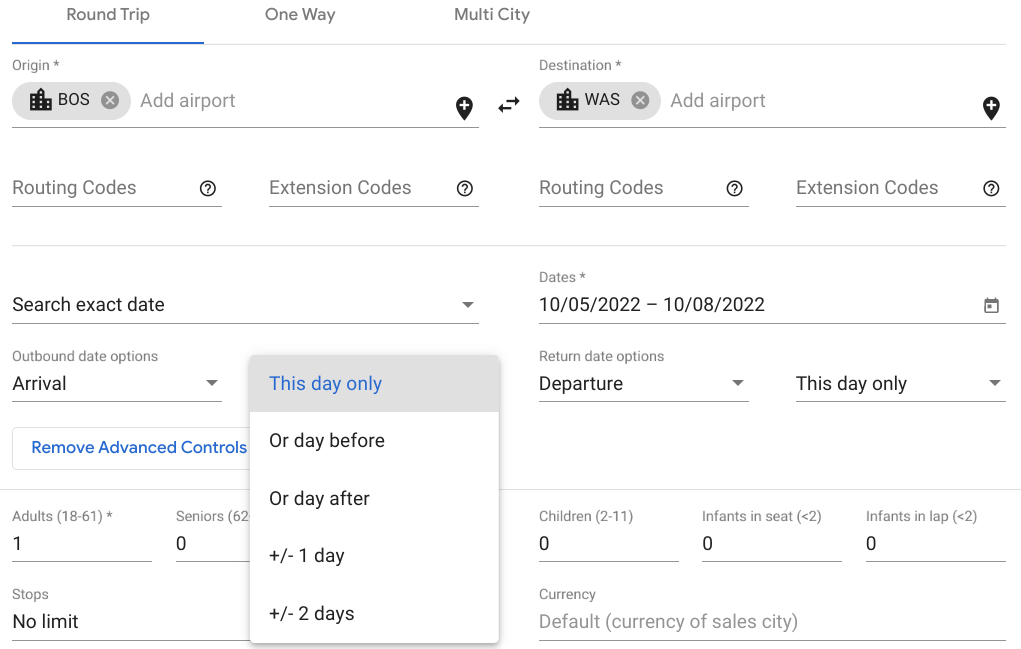Open help for origin Routing Codes

[208, 188]
